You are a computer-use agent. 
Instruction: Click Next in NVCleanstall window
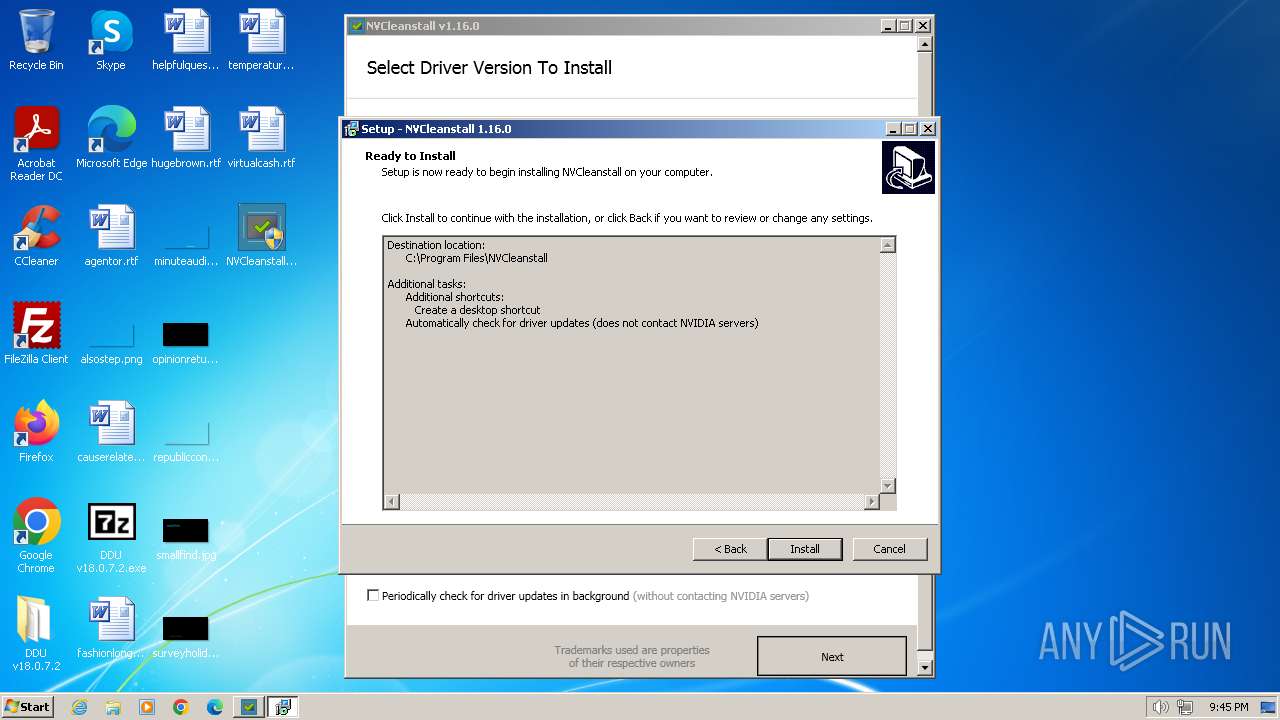click(832, 657)
